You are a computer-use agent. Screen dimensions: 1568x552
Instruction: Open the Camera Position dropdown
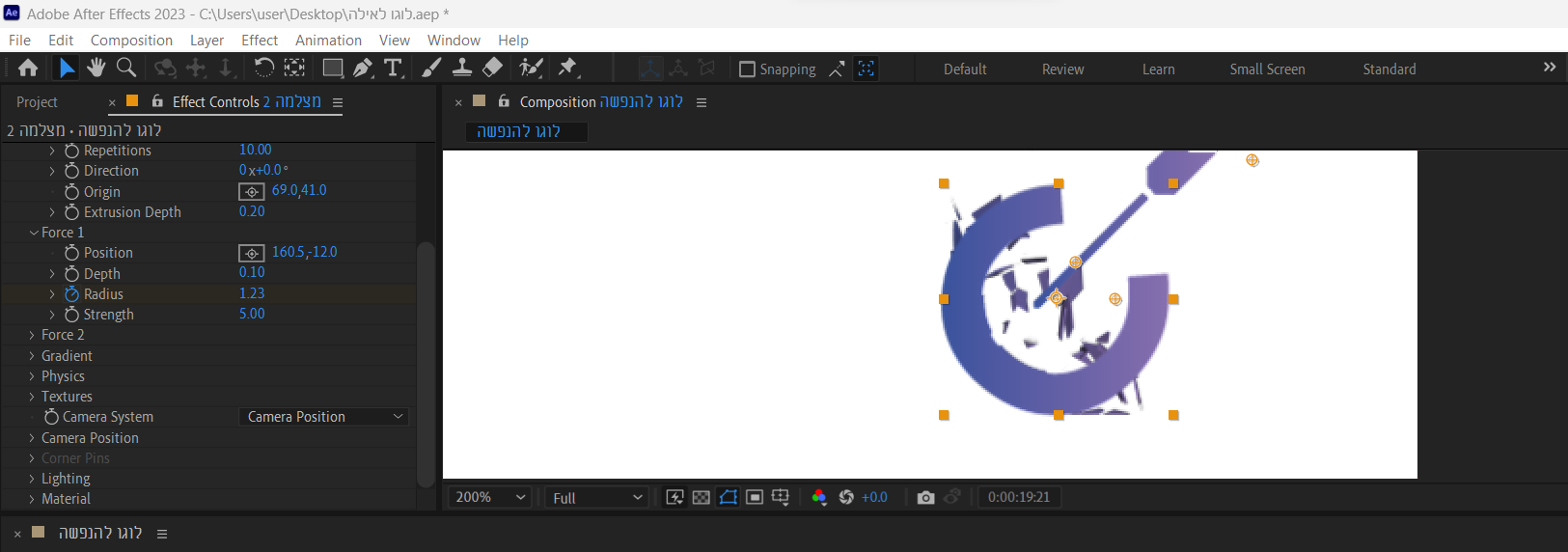pos(323,417)
